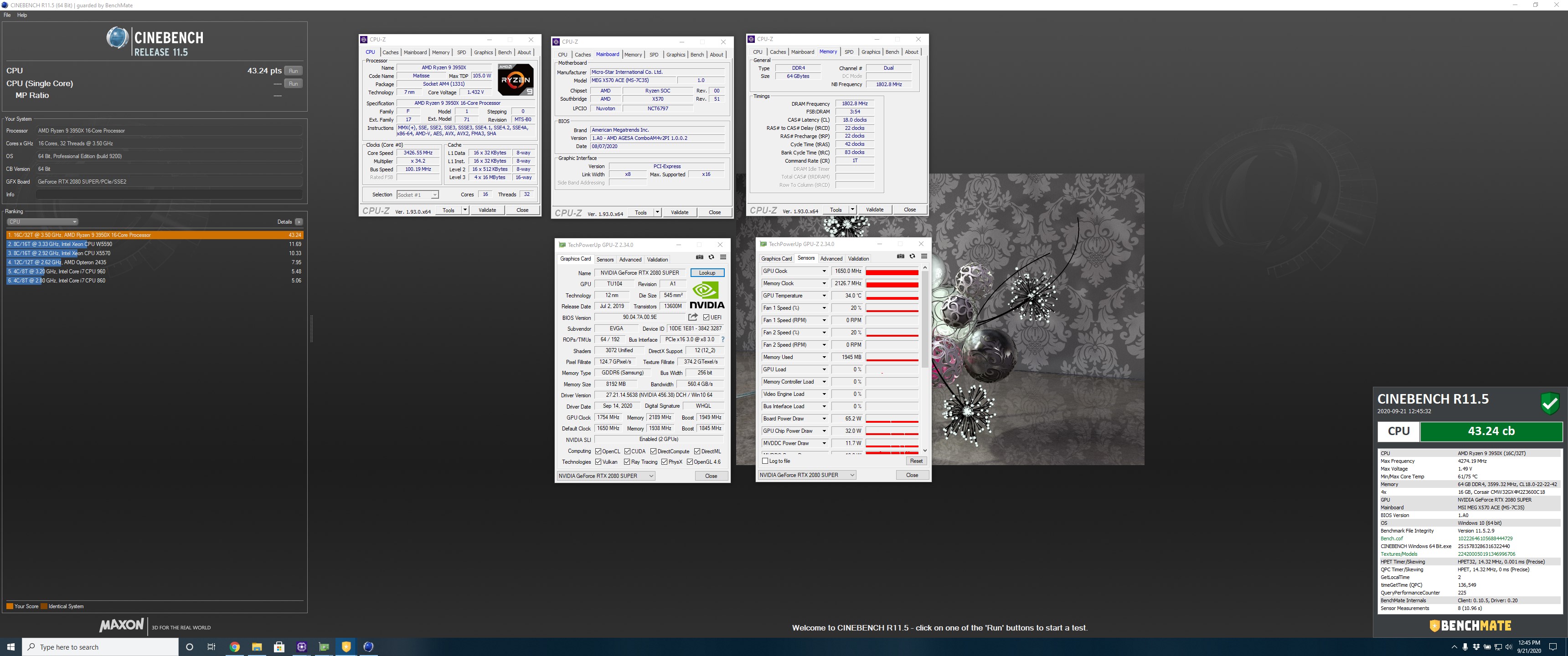1568x656 pixels.
Task: Toggle the PhysX checkbox
Action: click(665, 462)
